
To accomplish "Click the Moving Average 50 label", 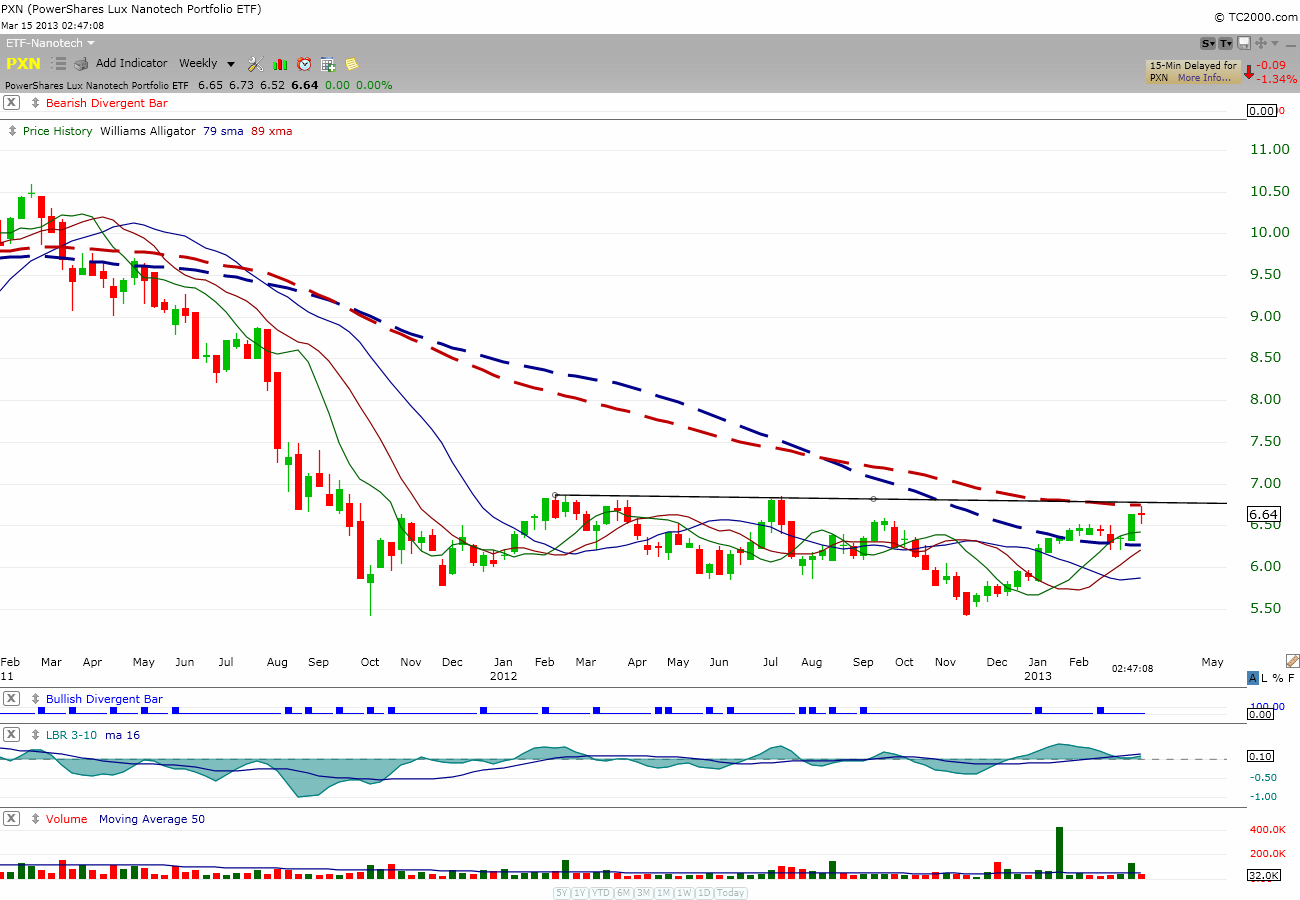I will pyautogui.click(x=152, y=819).
